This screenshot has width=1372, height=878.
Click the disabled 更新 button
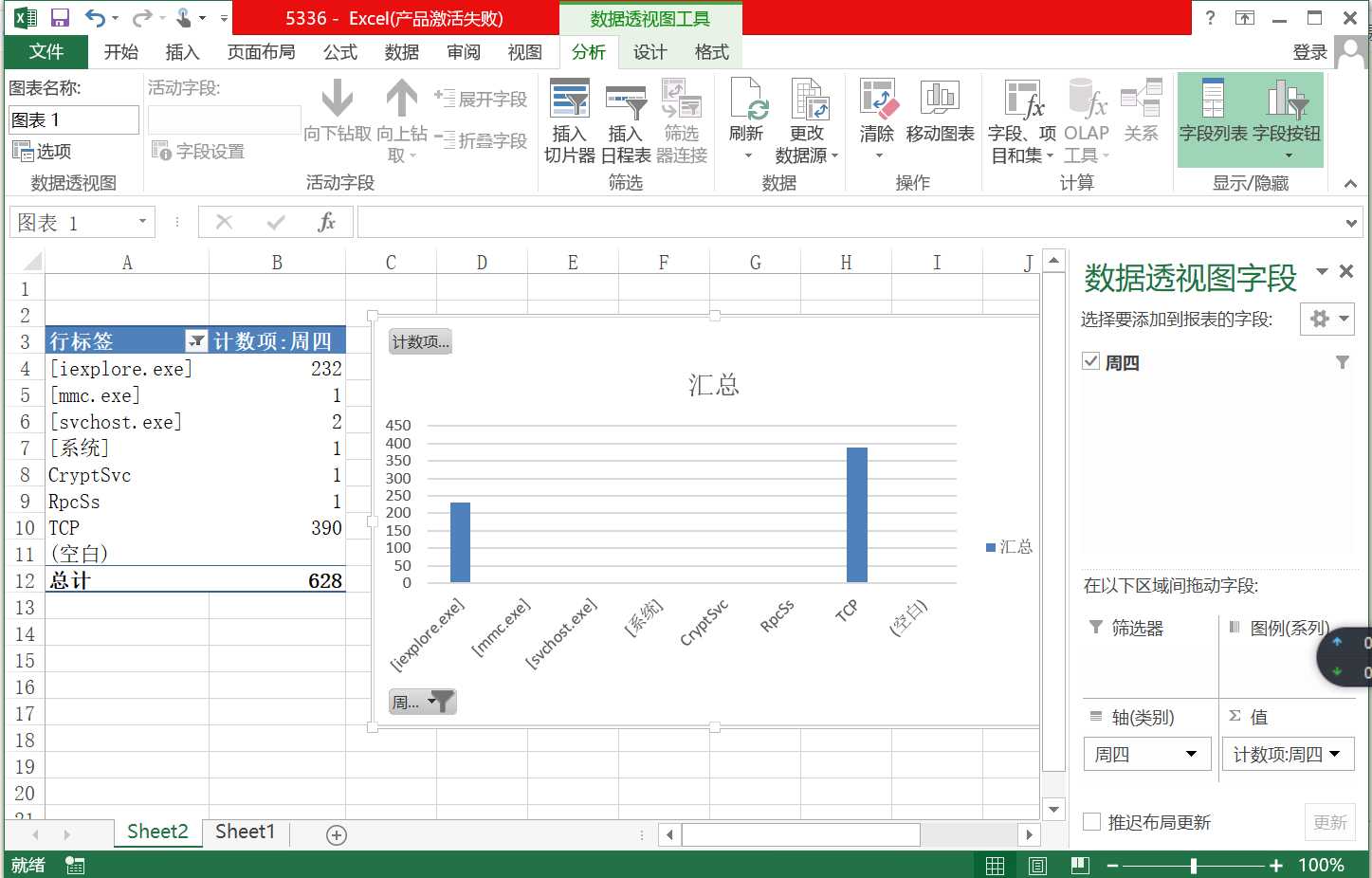(x=1330, y=822)
